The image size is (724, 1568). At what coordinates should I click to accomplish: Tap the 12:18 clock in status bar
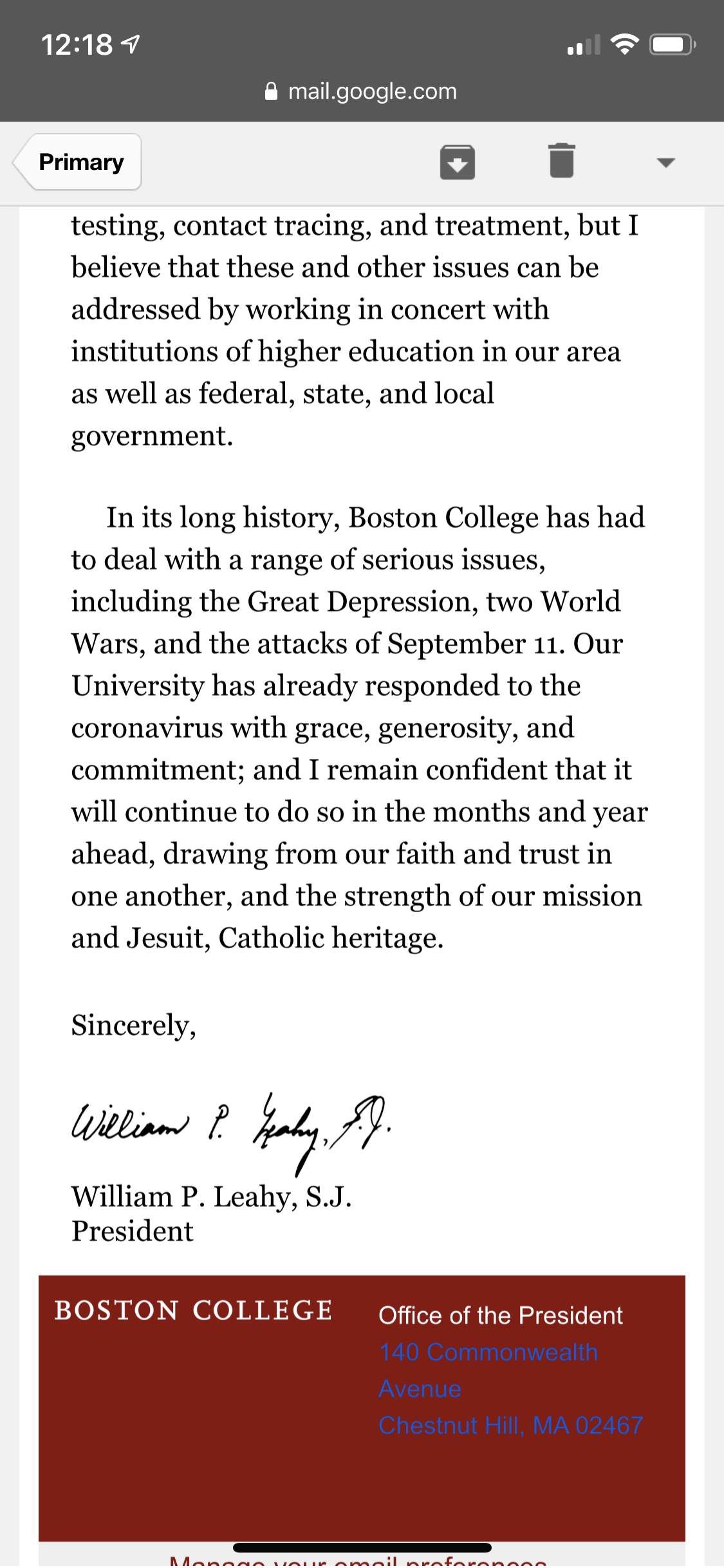coord(77,44)
